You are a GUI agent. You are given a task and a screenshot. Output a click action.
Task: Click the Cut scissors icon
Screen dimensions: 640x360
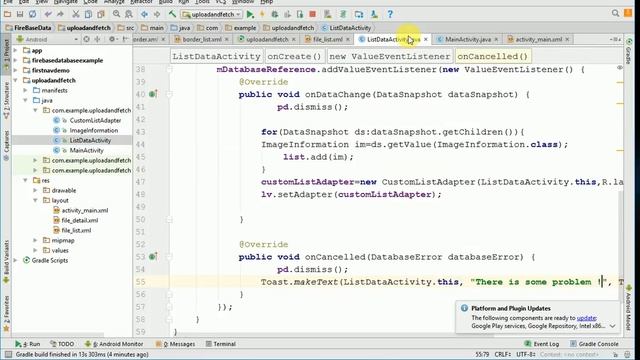tap(76, 14)
